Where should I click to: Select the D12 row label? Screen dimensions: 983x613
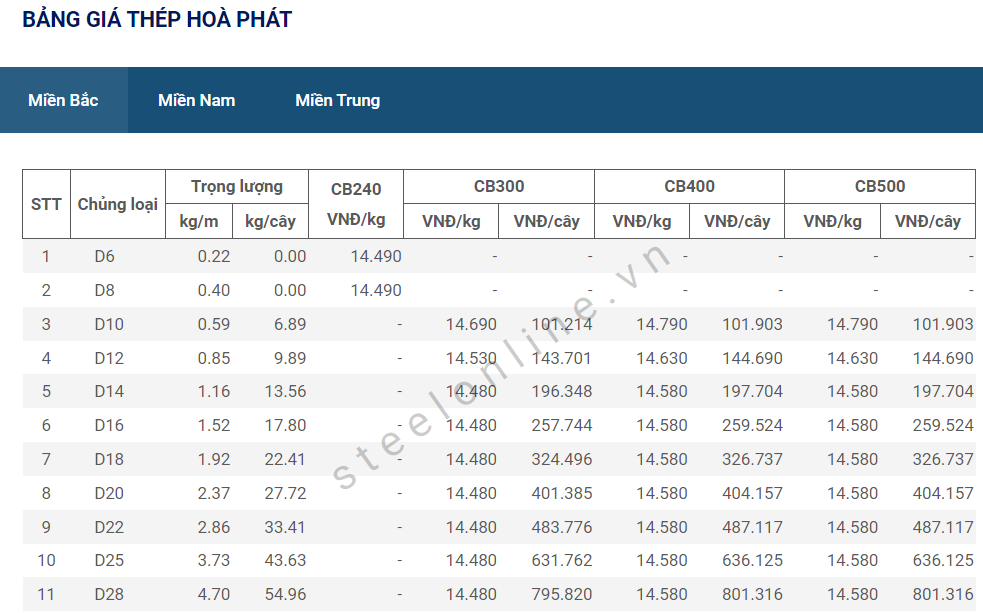tap(109, 358)
